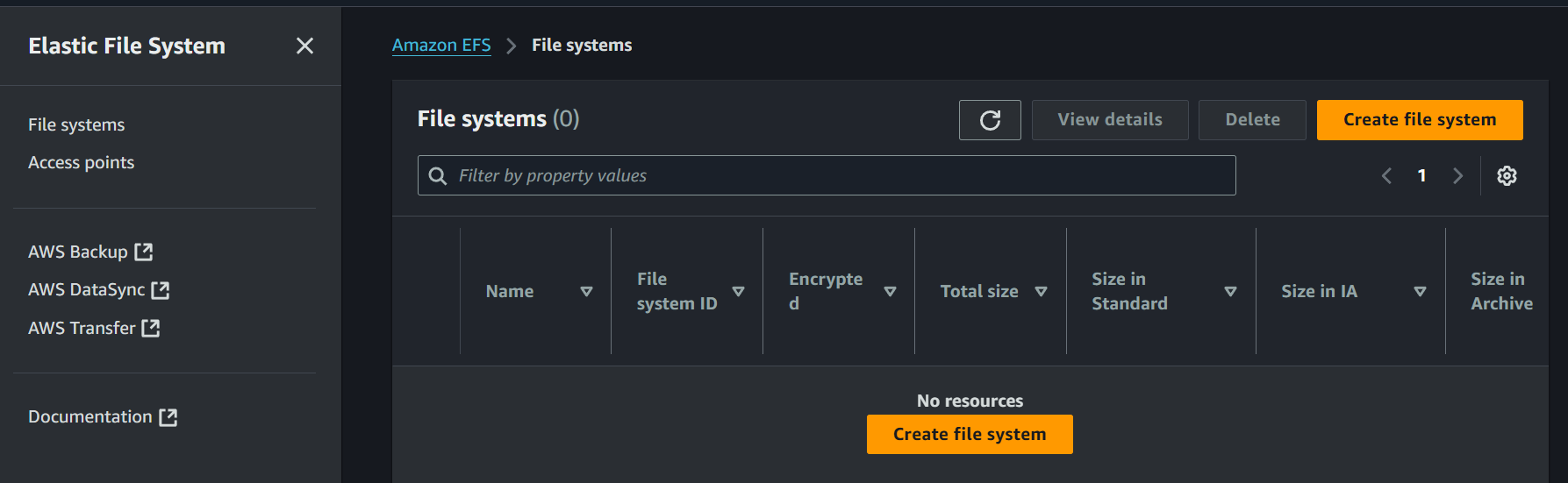The height and width of the screenshot is (483, 1568).
Task: Open File systems in sidebar
Action: 76,124
